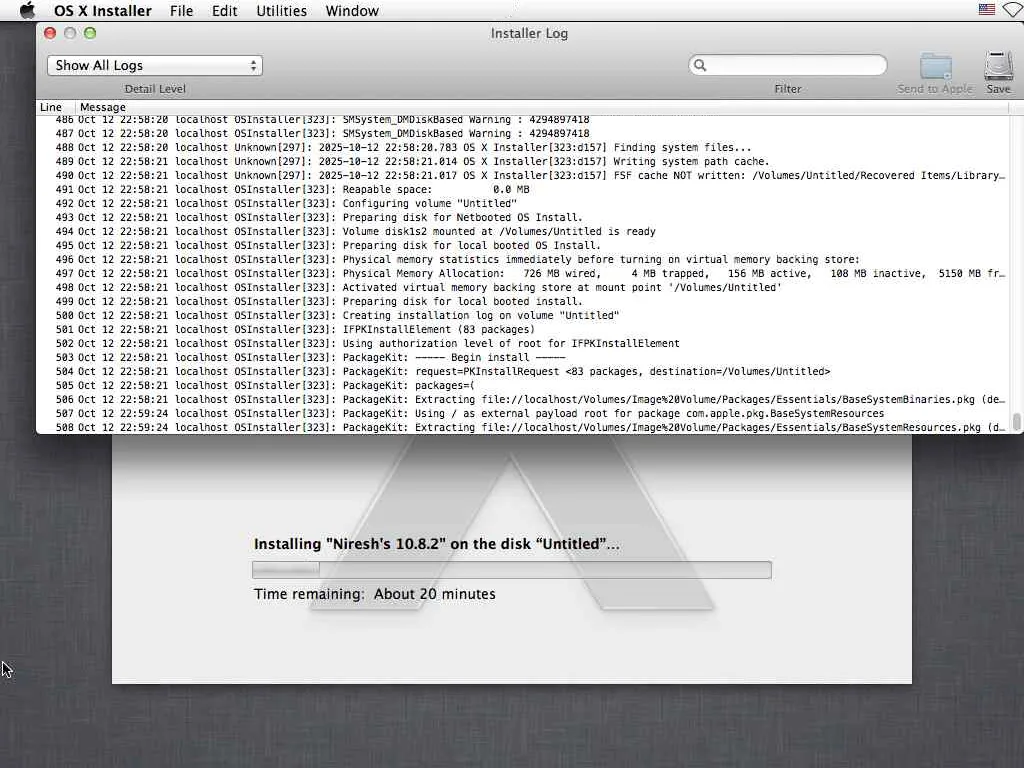Select log line 497 Physical Memory Allocation
The width and height of the screenshot is (1024, 768).
click(x=522, y=274)
